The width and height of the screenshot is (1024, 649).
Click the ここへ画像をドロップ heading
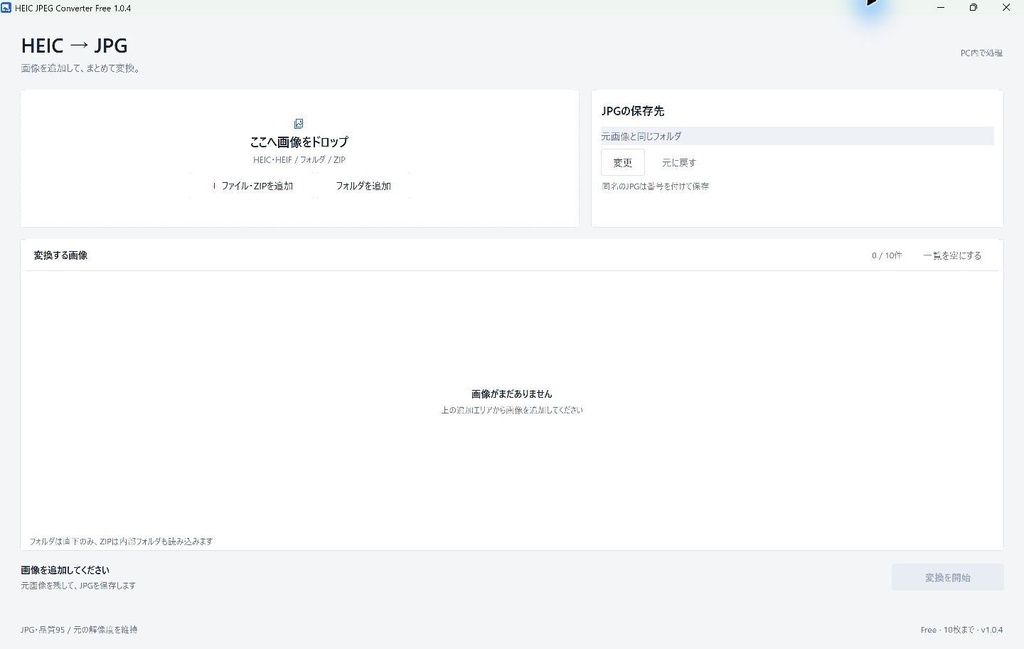(299, 142)
